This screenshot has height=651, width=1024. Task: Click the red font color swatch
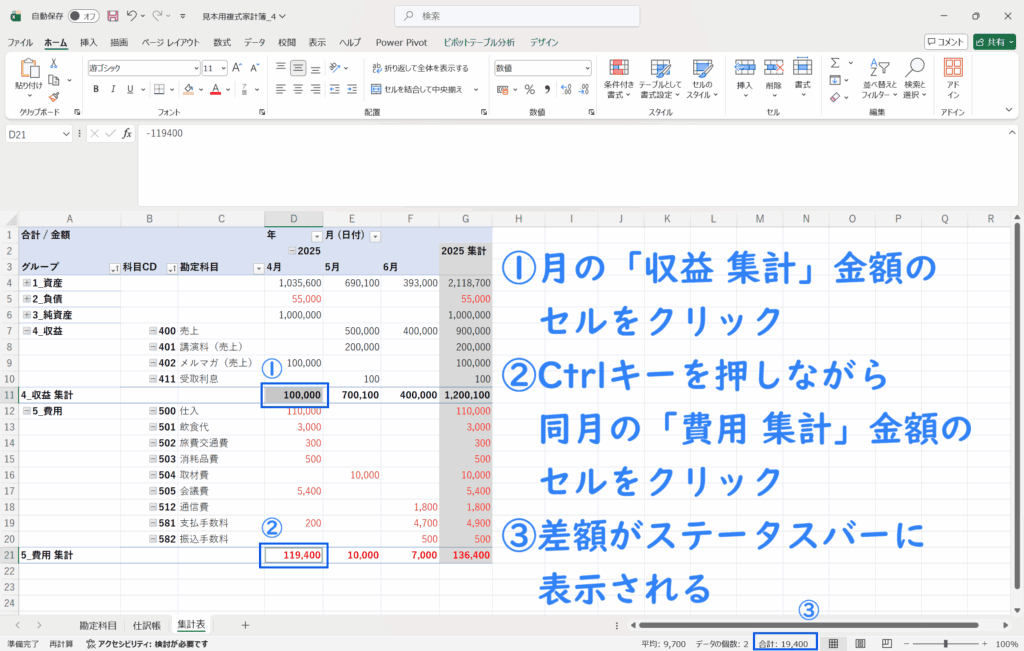(215, 89)
